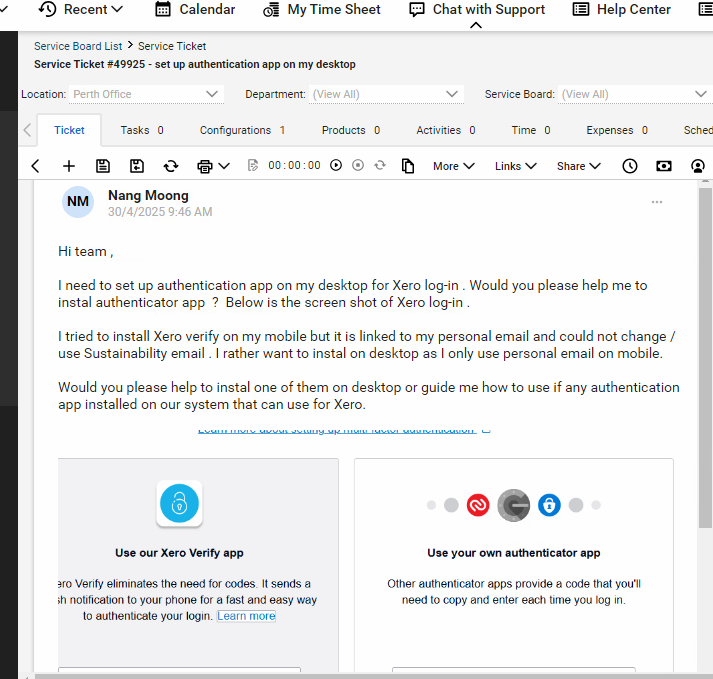
Task: Click the Recent history clock icon
Action: pos(47,9)
